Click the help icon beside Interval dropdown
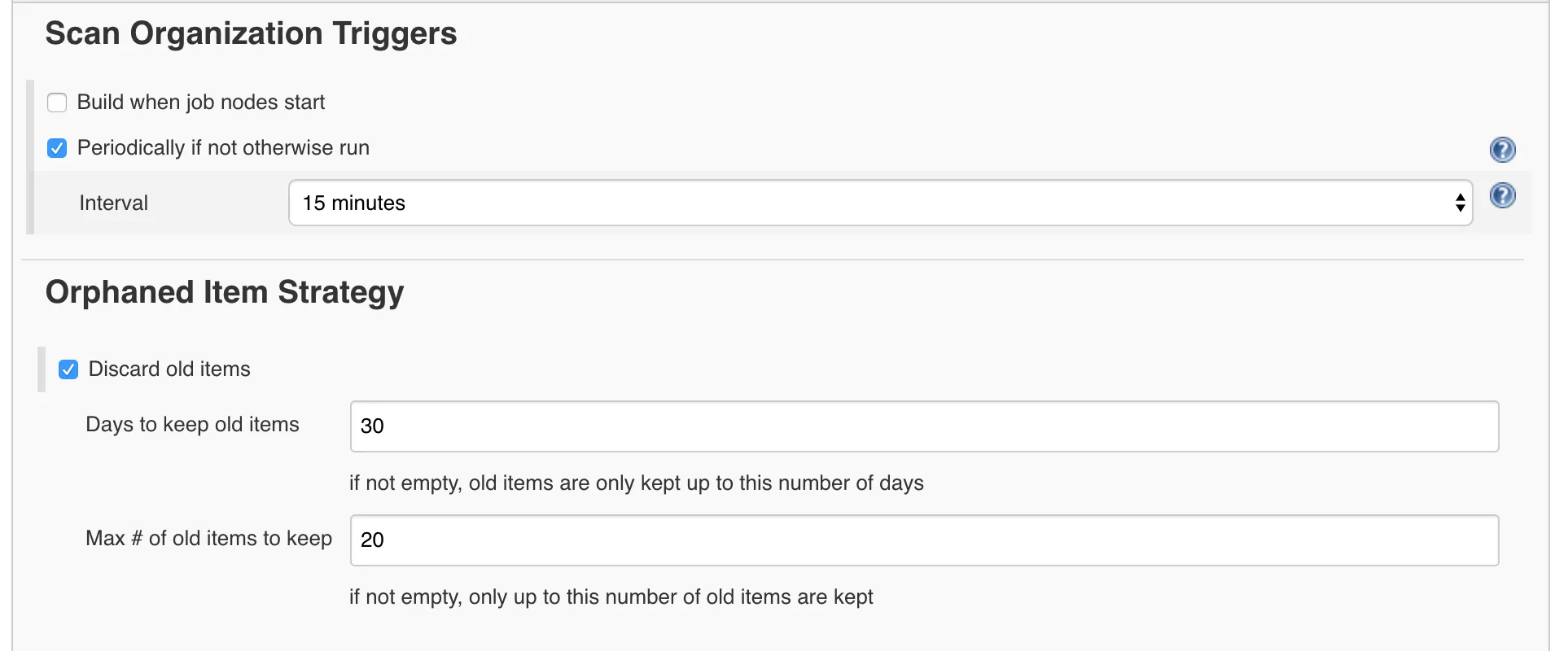This screenshot has height=651, width=1568. coord(1502,196)
